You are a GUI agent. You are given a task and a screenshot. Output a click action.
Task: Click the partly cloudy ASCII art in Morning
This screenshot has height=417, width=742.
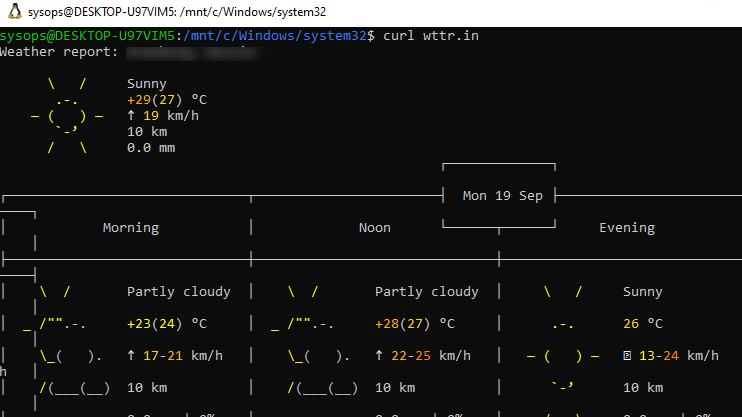(x=67, y=340)
